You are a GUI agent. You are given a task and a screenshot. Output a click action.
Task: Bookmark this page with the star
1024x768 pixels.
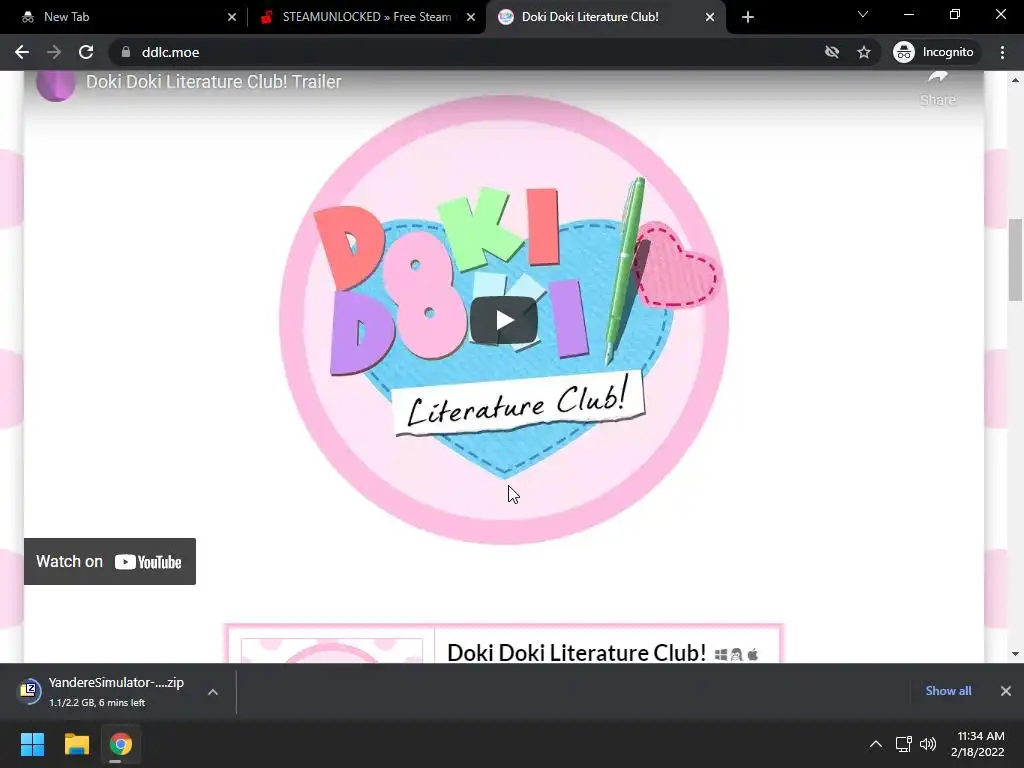click(864, 52)
